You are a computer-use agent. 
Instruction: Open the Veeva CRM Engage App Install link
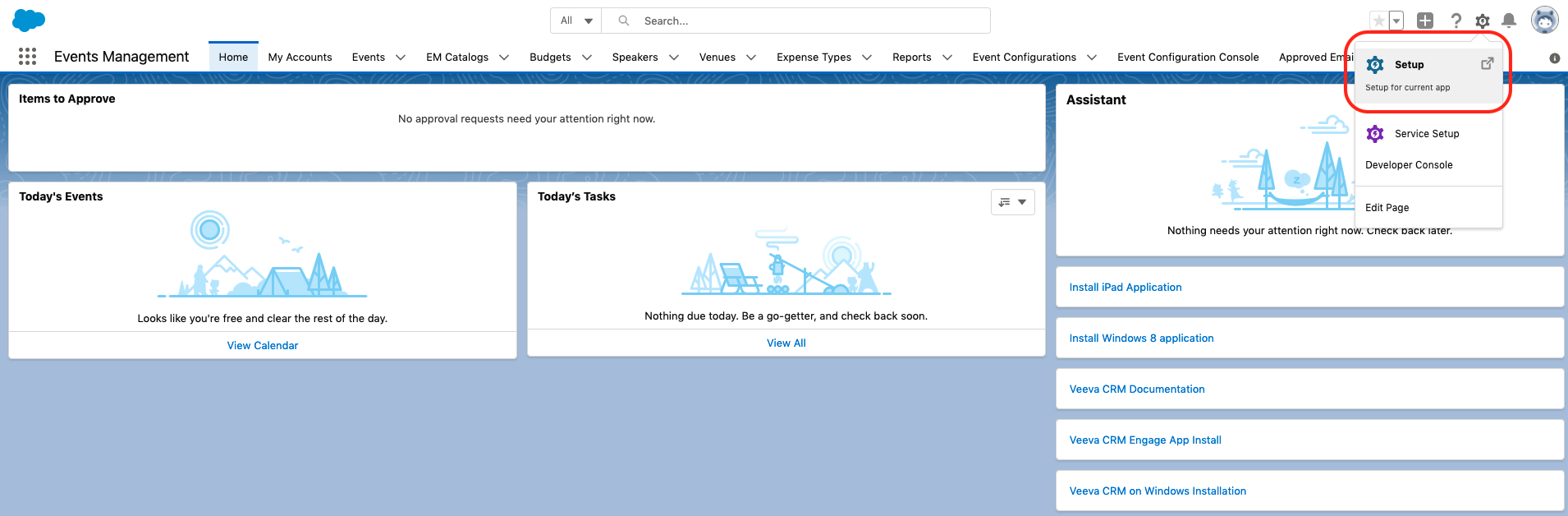[x=1145, y=440]
